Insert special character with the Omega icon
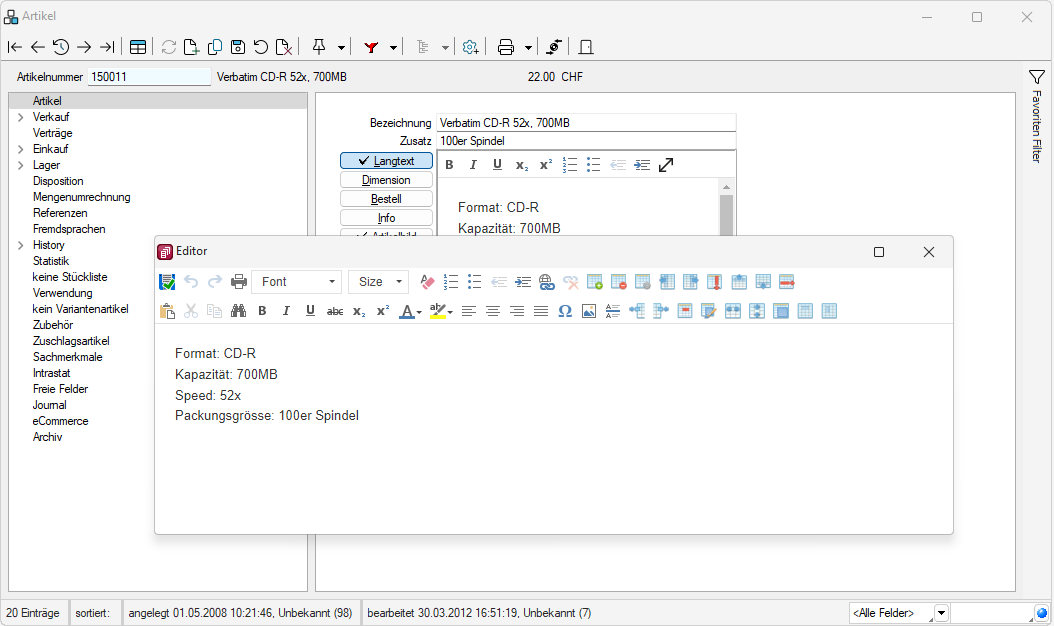Image resolution: width=1054 pixels, height=626 pixels. click(565, 311)
